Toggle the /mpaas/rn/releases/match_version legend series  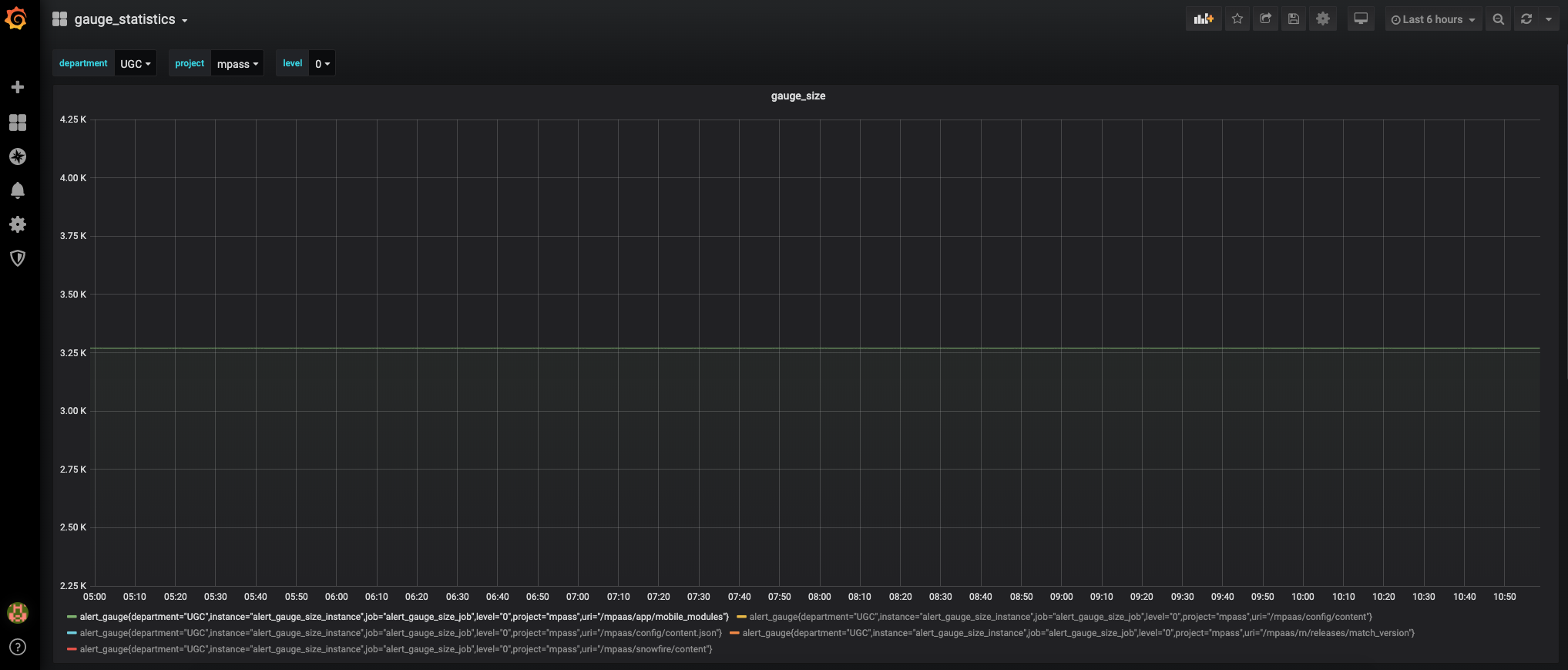pos(1078,633)
